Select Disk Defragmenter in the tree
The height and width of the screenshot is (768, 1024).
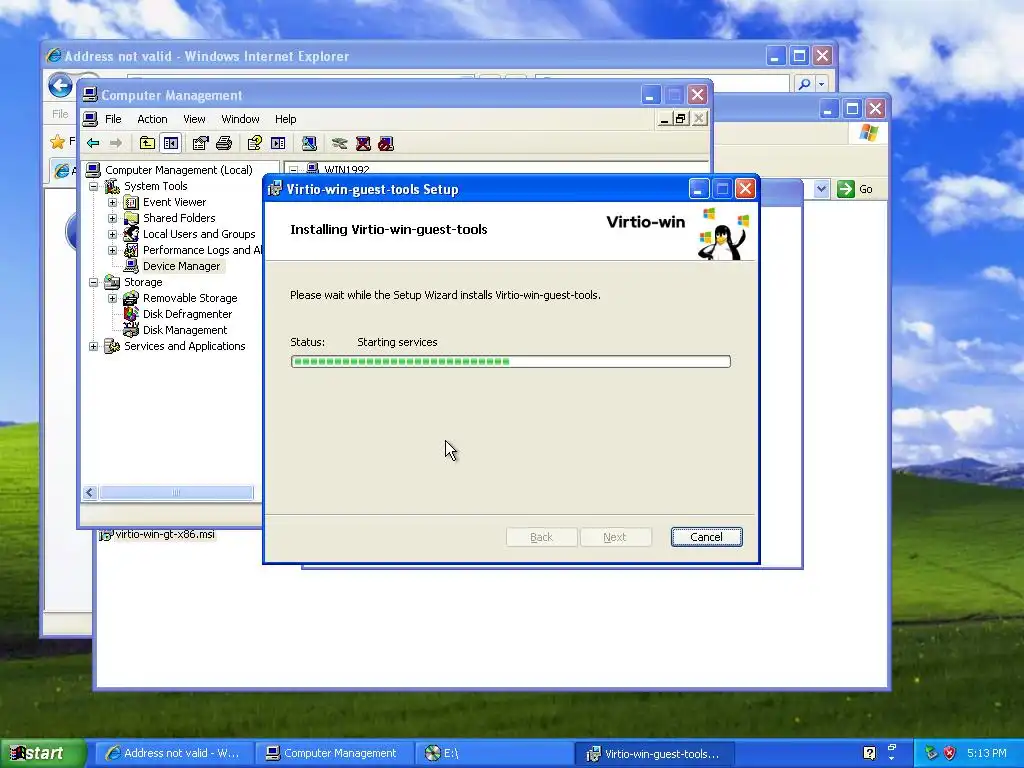point(187,314)
